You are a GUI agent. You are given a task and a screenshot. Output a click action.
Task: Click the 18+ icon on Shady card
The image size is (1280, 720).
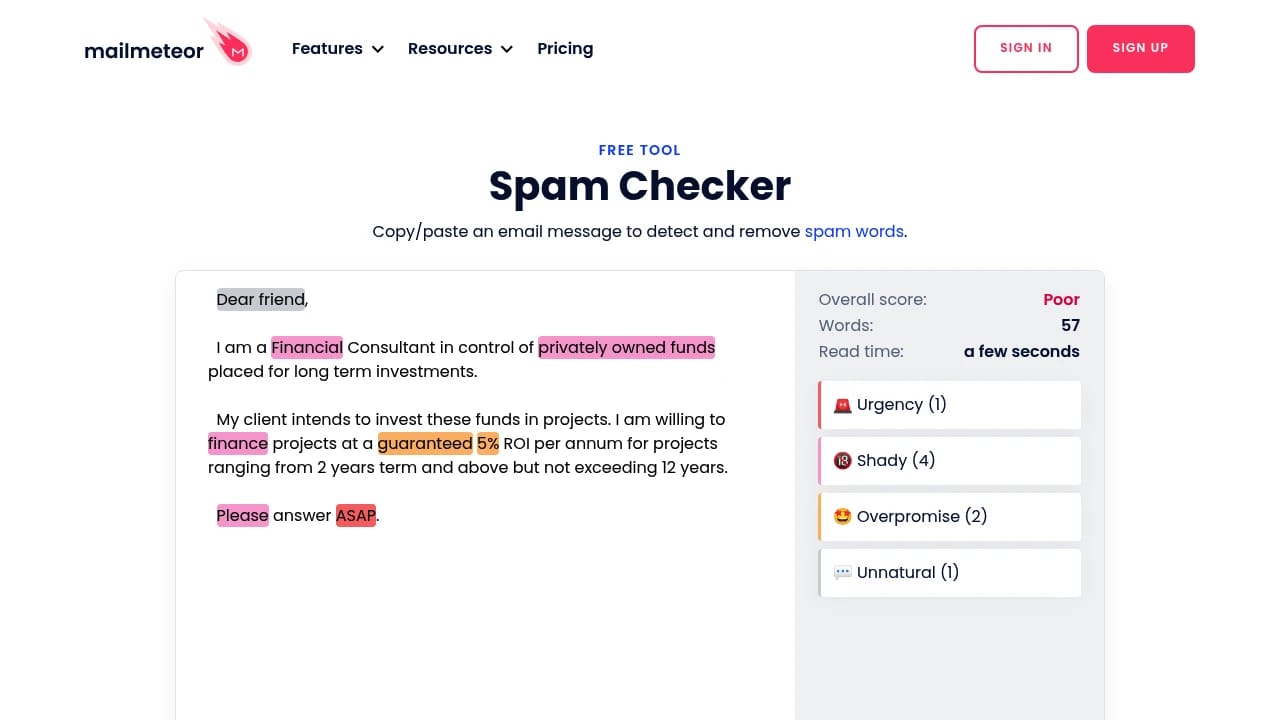point(843,460)
